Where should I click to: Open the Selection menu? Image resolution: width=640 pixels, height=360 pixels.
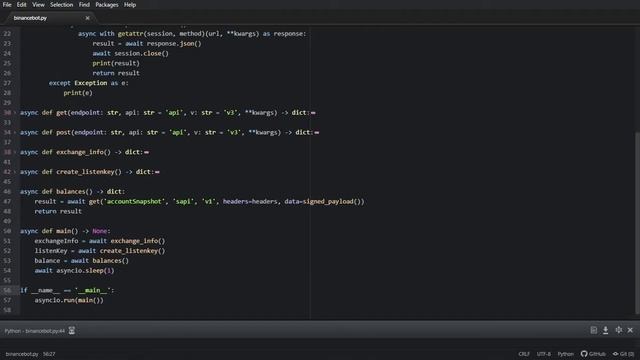click(x=62, y=4)
